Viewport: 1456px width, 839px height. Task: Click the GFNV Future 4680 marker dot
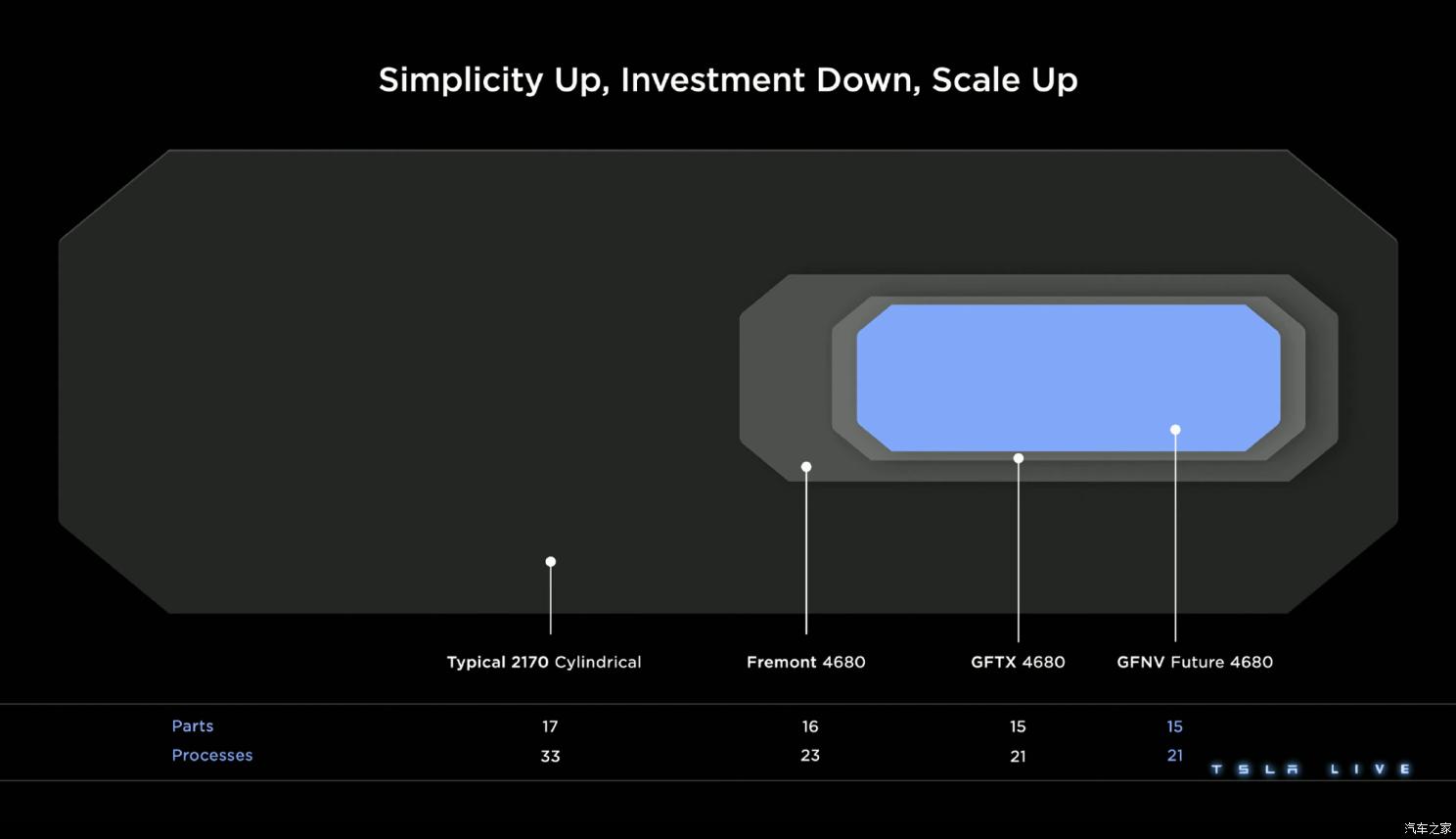(x=1175, y=430)
